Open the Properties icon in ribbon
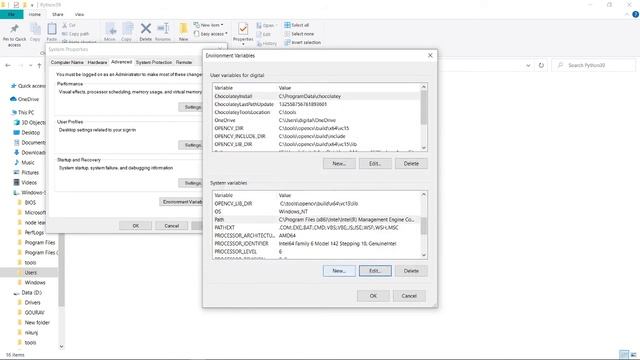The image size is (640, 360). [x=243, y=29]
